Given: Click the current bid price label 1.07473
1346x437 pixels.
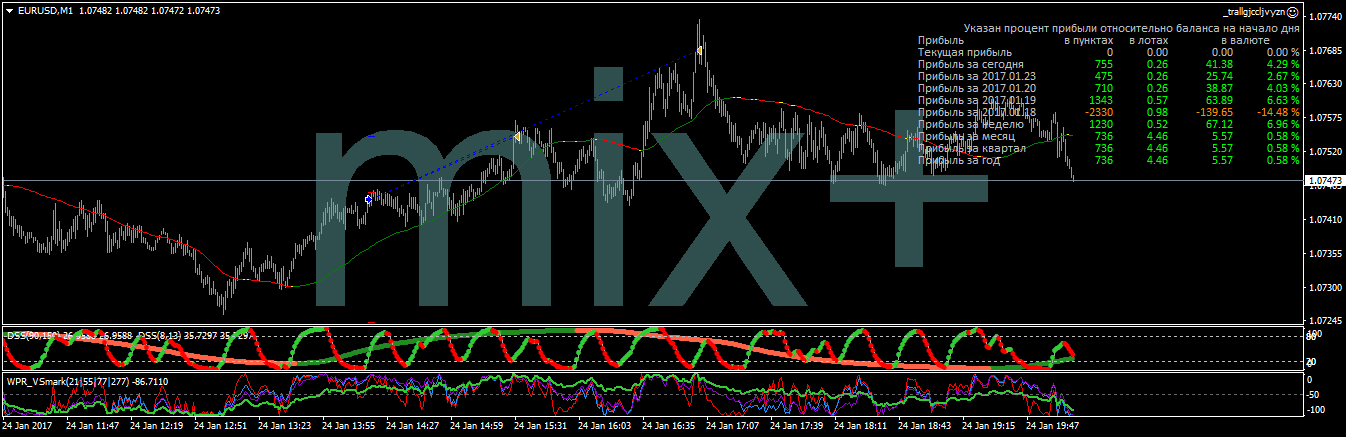Looking at the screenshot, I should tap(1325, 181).
